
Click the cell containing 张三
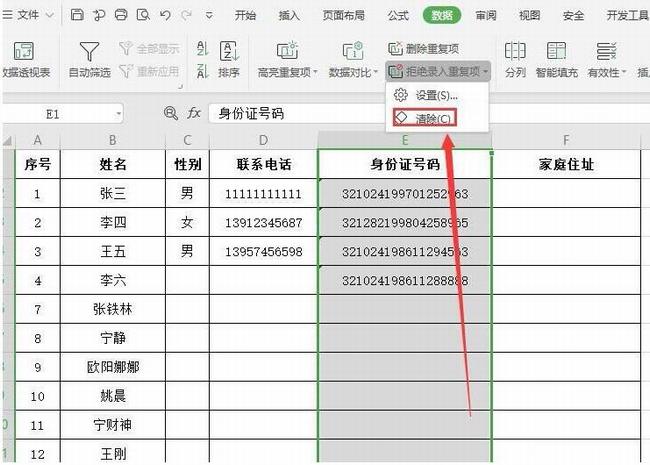click(x=113, y=194)
